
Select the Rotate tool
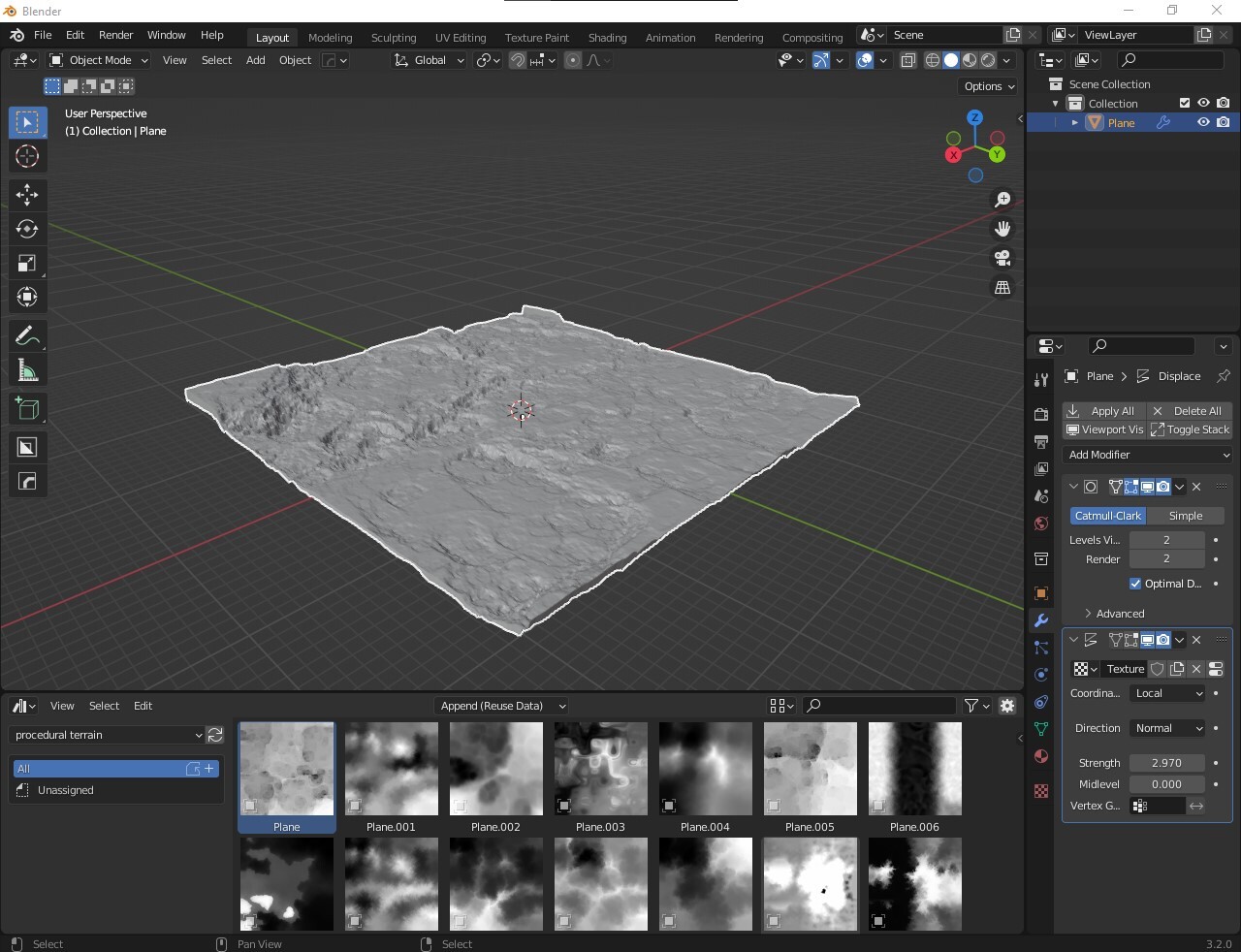pyautogui.click(x=26, y=229)
